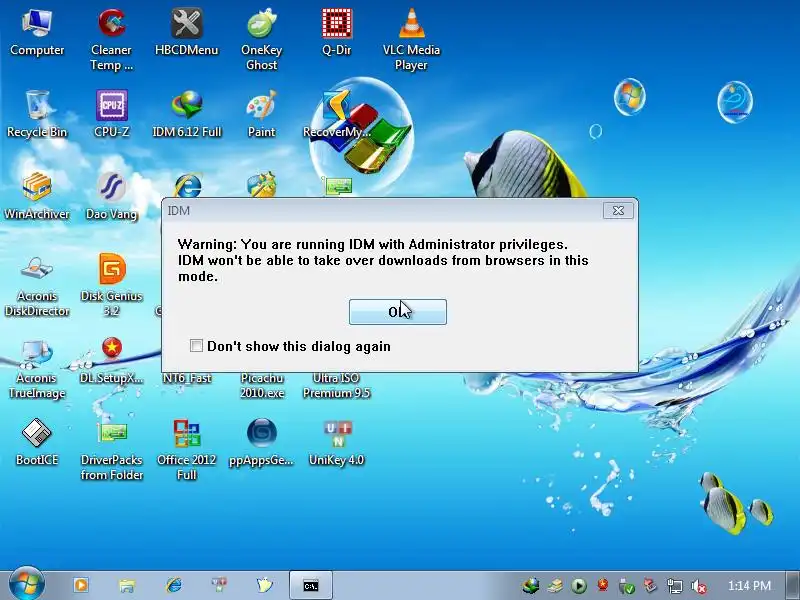
Task: Click the Ultra ISO Premium 9.5 label
Action: coord(336,385)
